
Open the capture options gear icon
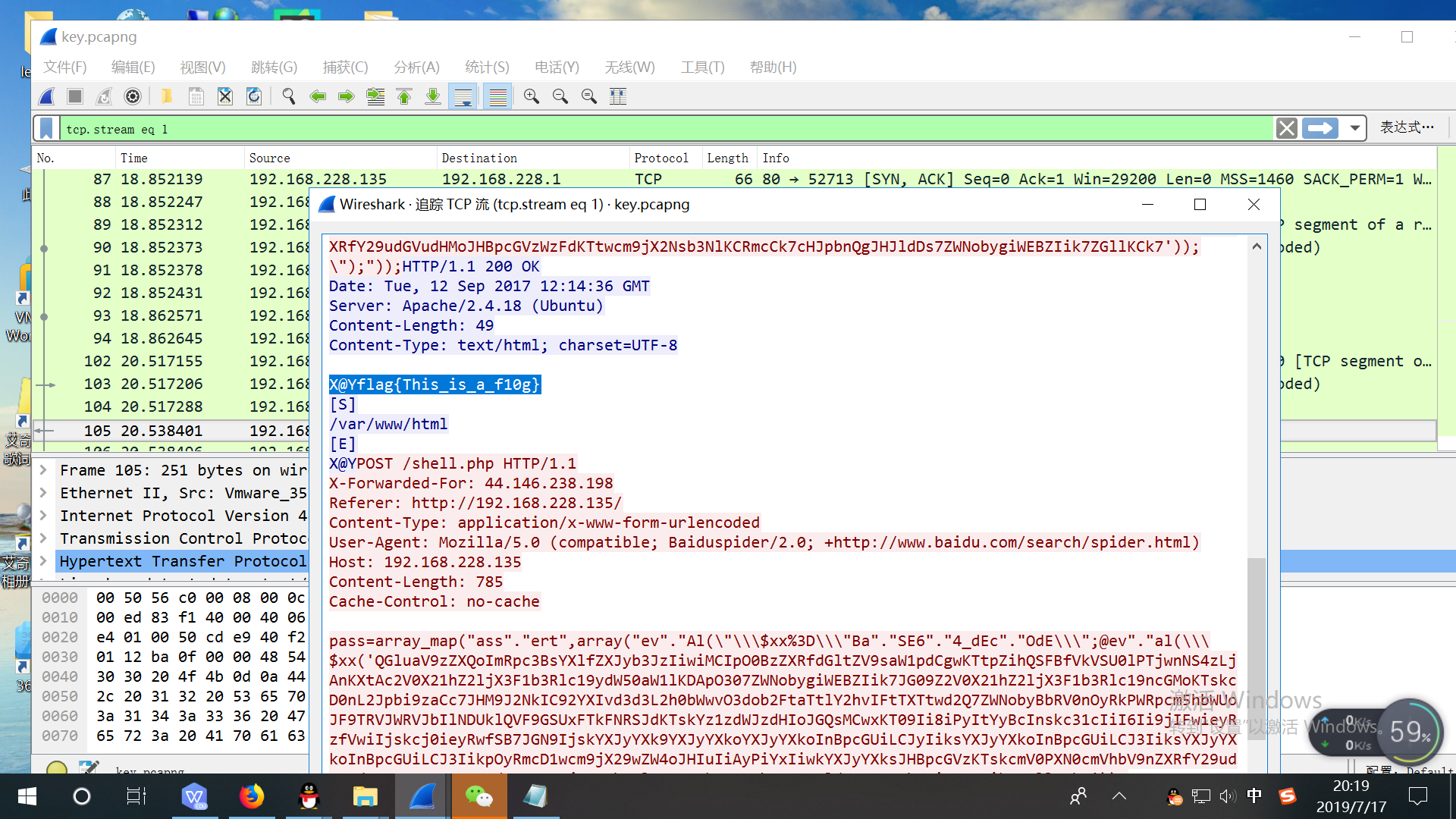tap(133, 96)
